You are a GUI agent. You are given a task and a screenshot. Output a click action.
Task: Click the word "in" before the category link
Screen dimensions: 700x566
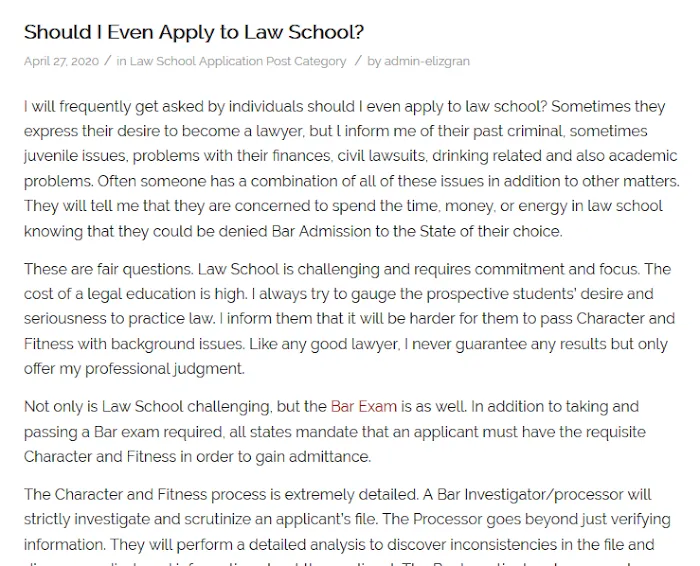(121, 61)
